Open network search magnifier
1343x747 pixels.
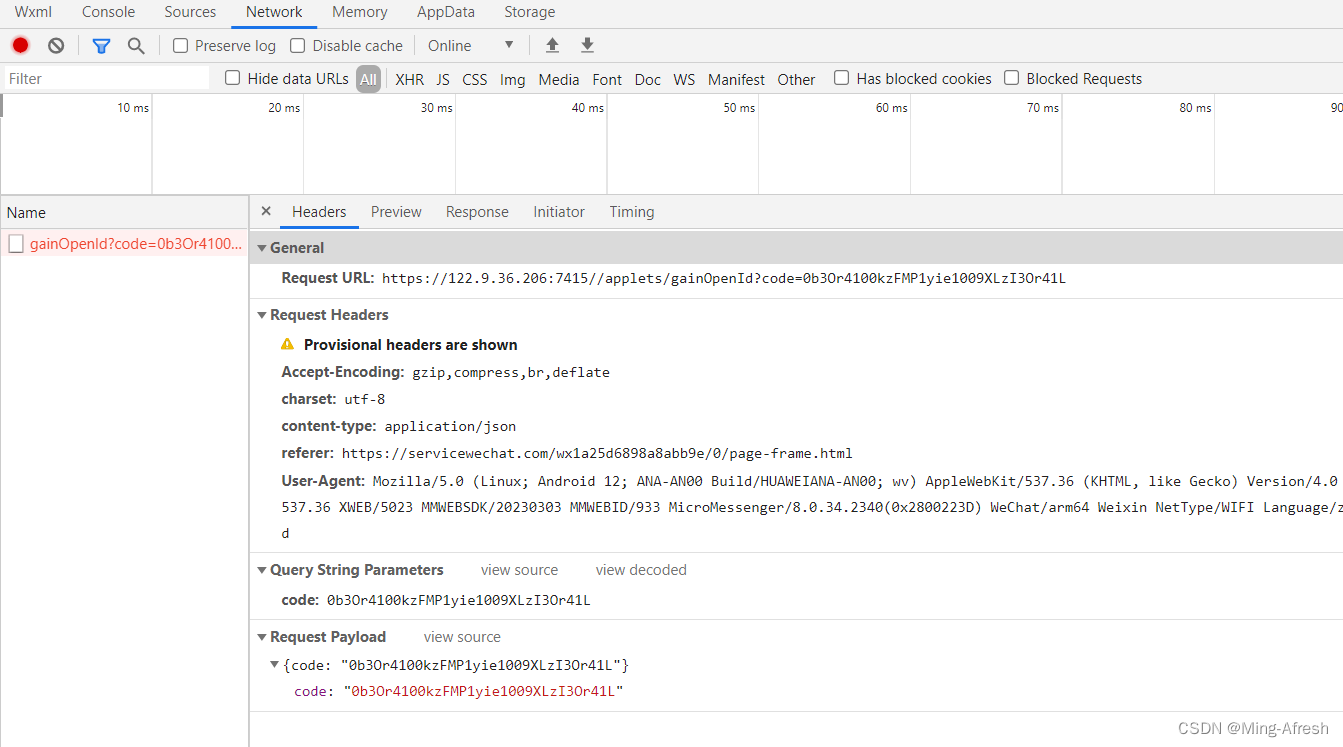[x=136, y=45]
